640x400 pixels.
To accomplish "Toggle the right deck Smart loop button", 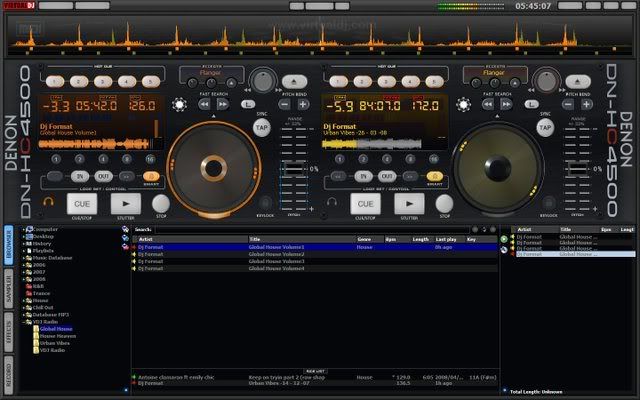I will (x=435, y=176).
